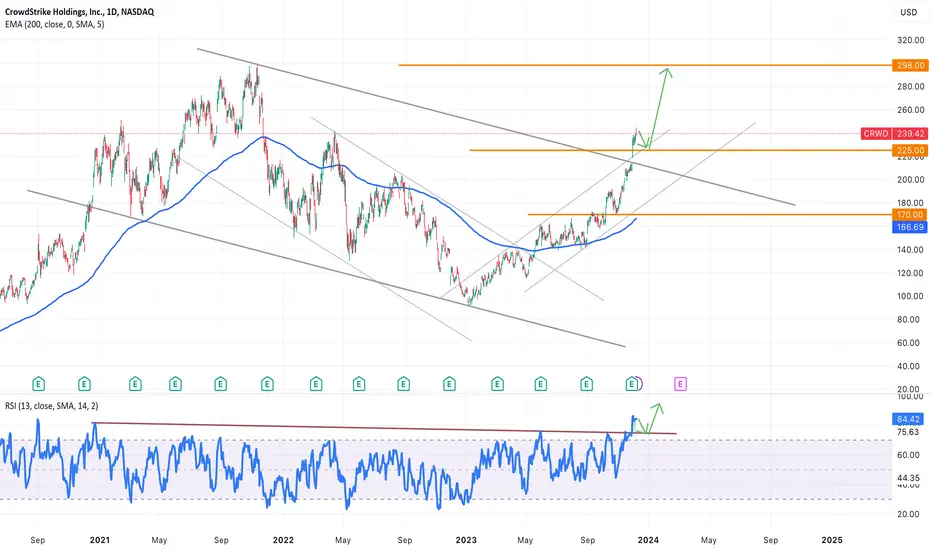The image size is (932, 550).
Task: Click the 2024 time axis label
Action: click(648, 540)
